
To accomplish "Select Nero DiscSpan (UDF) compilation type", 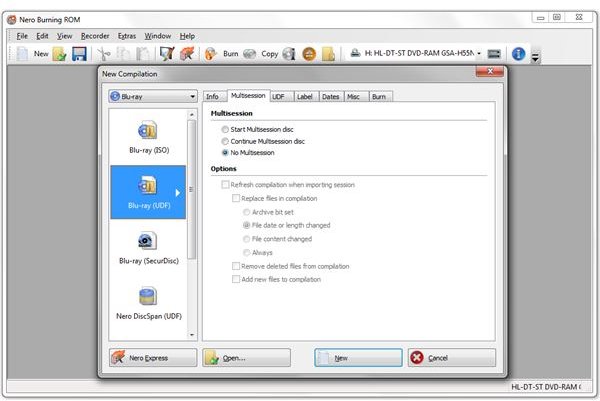I will click(149, 303).
